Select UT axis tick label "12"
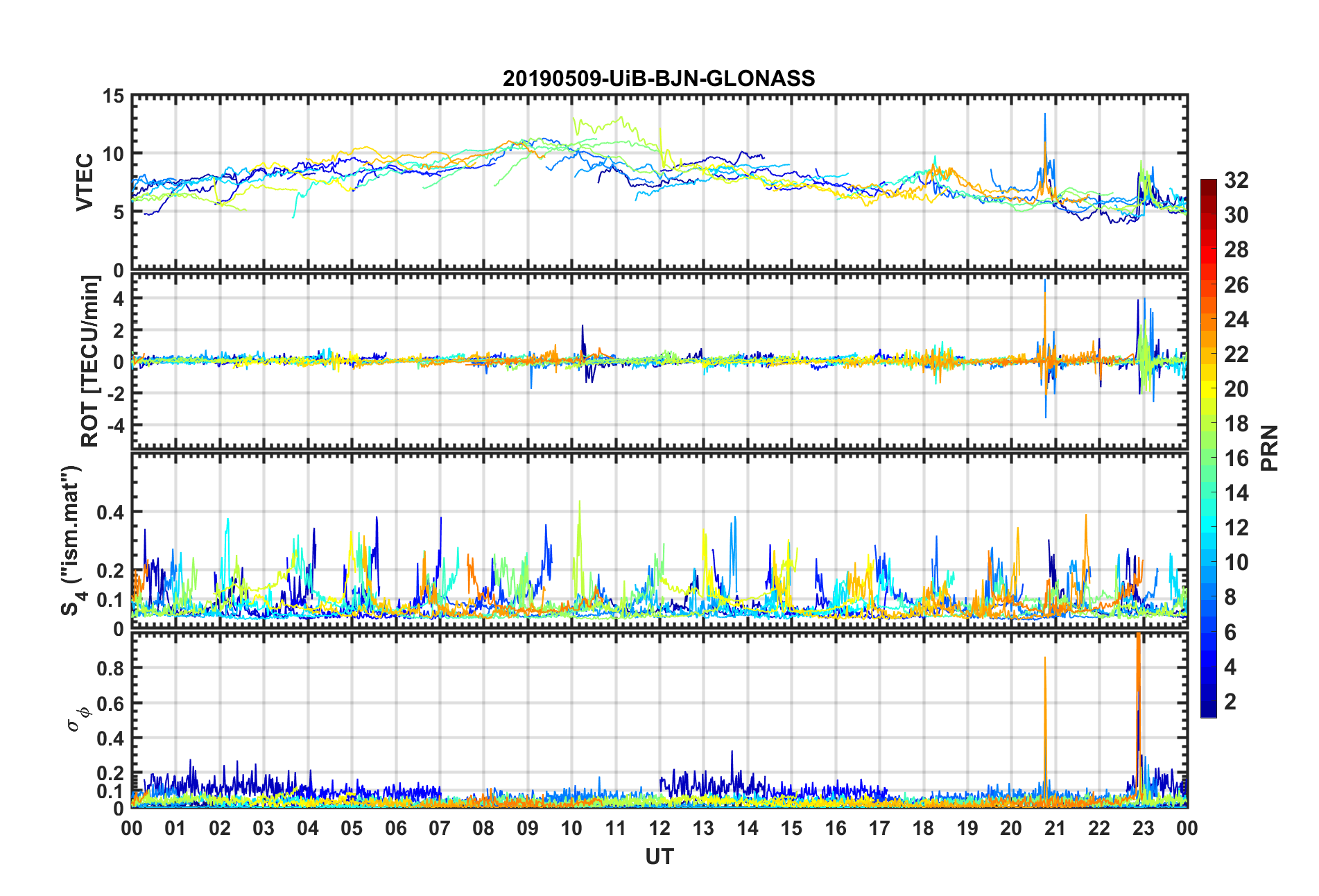 659,828
